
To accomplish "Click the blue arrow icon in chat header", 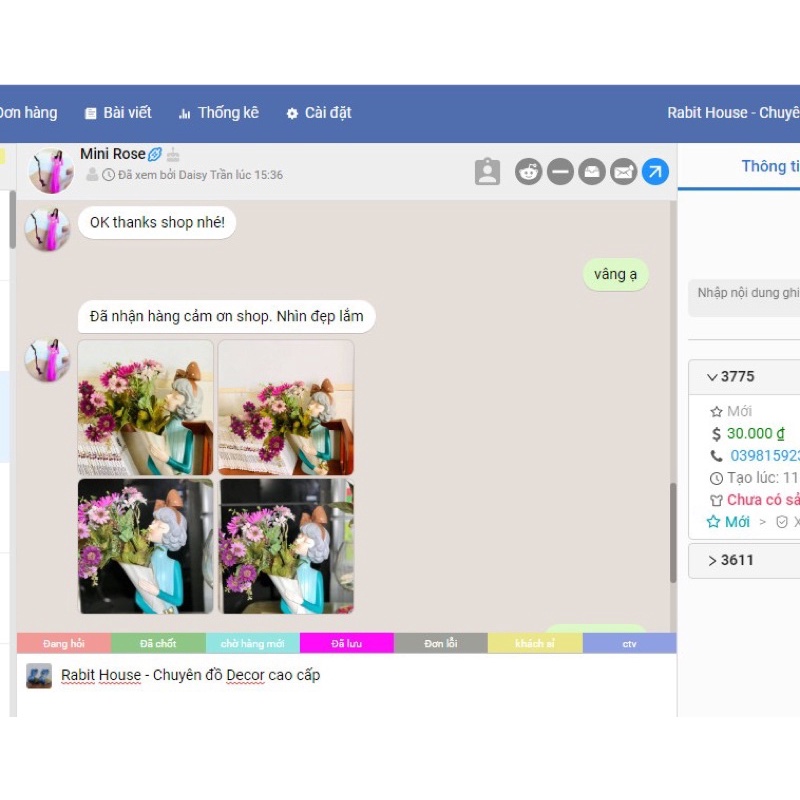I will [x=655, y=172].
